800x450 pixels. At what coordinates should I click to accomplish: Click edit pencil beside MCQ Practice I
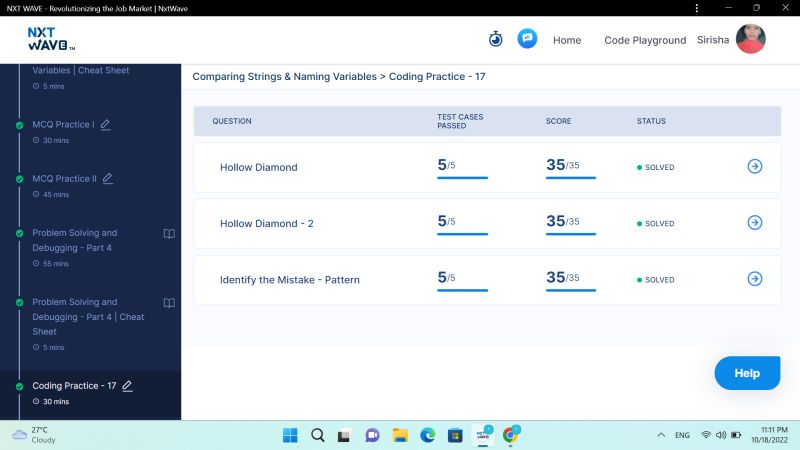coord(106,125)
